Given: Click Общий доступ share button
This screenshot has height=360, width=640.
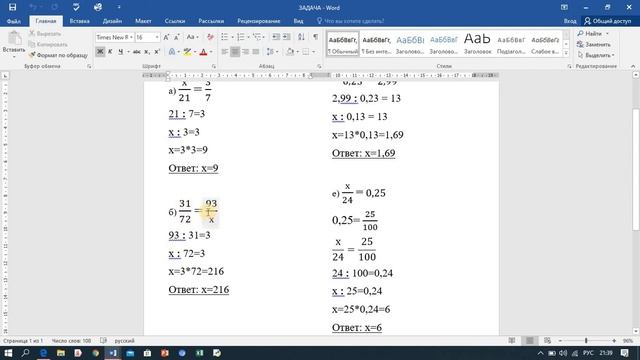Looking at the screenshot, I should click(608, 21).
